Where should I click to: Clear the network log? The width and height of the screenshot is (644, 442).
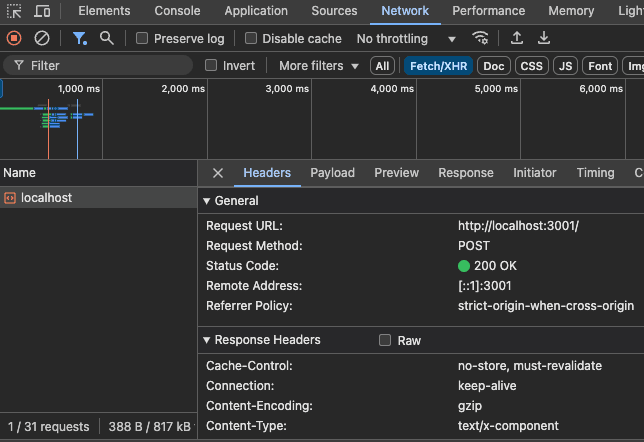[x=42, y=38]
